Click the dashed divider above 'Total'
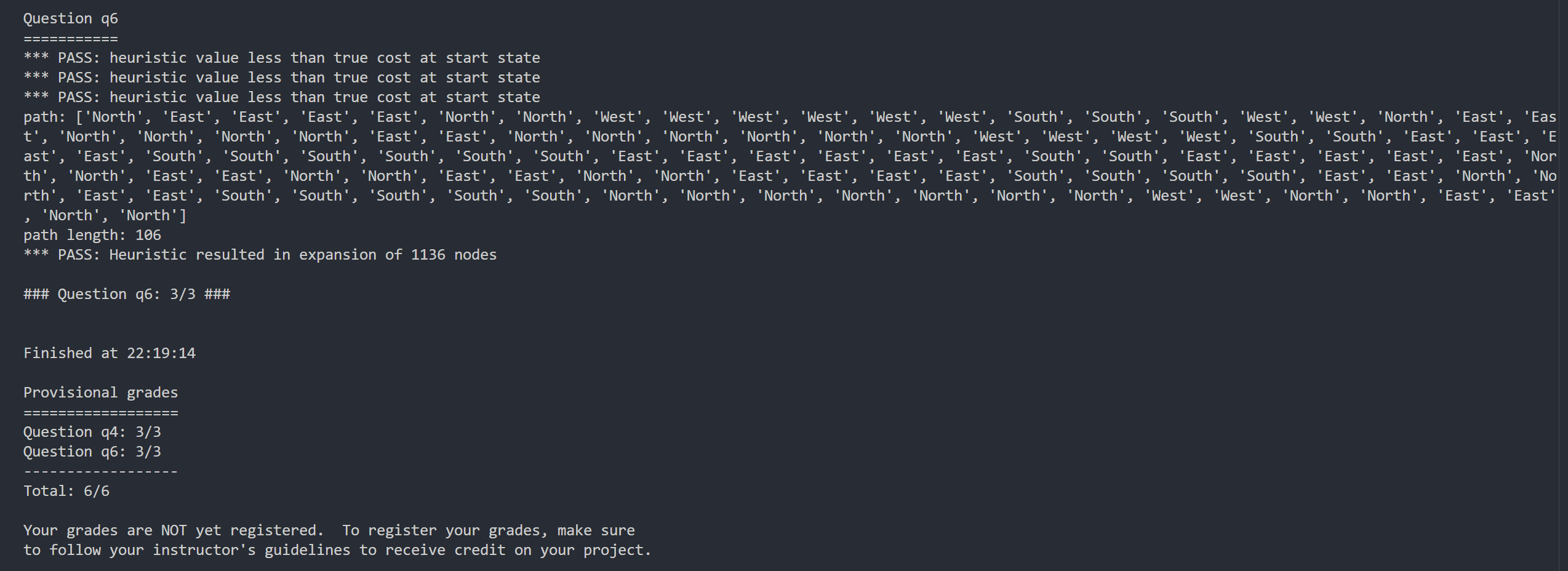The image size is (1568, 571). pyautogui.click(x=101, y=472)
